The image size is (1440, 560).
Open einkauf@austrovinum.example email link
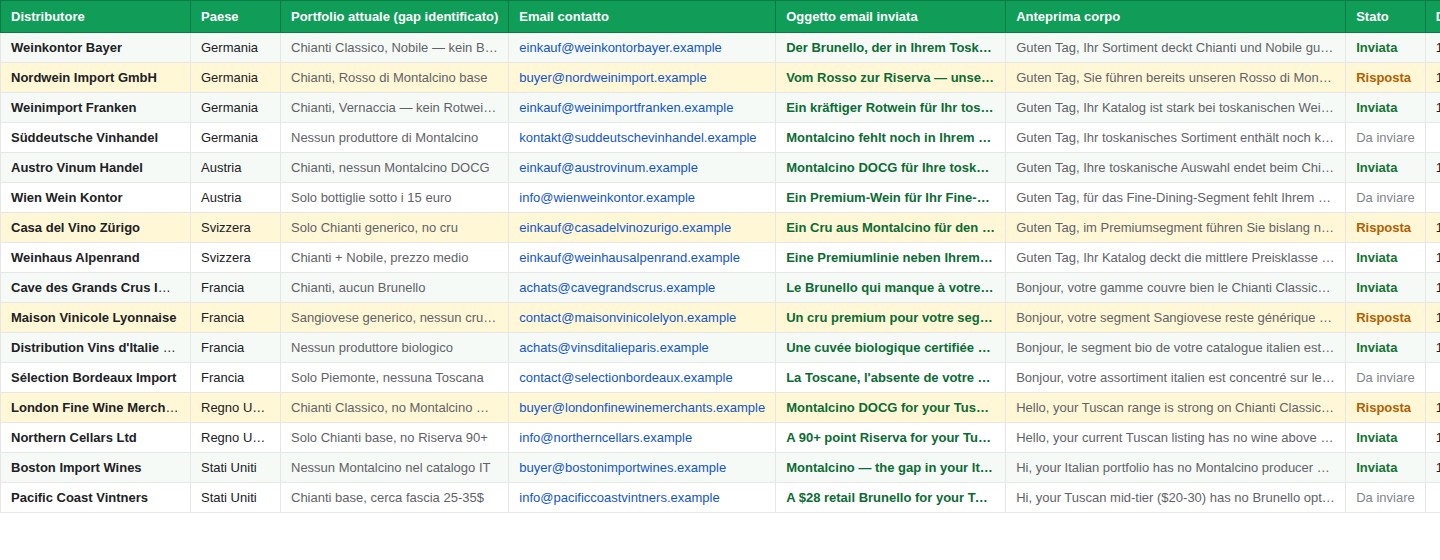coord(608,168)
